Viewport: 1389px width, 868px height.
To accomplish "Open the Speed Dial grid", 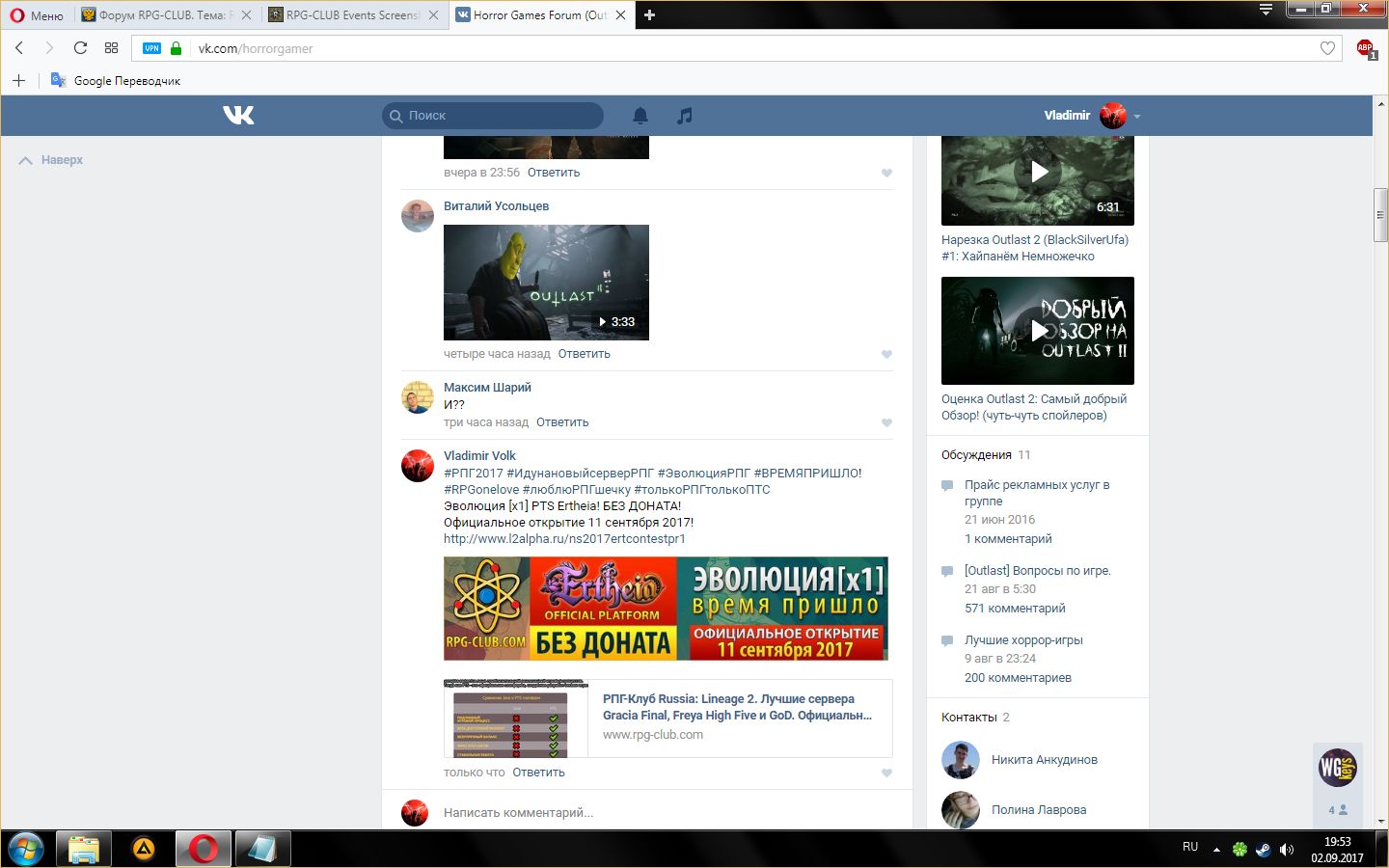I will coord(111,48).
